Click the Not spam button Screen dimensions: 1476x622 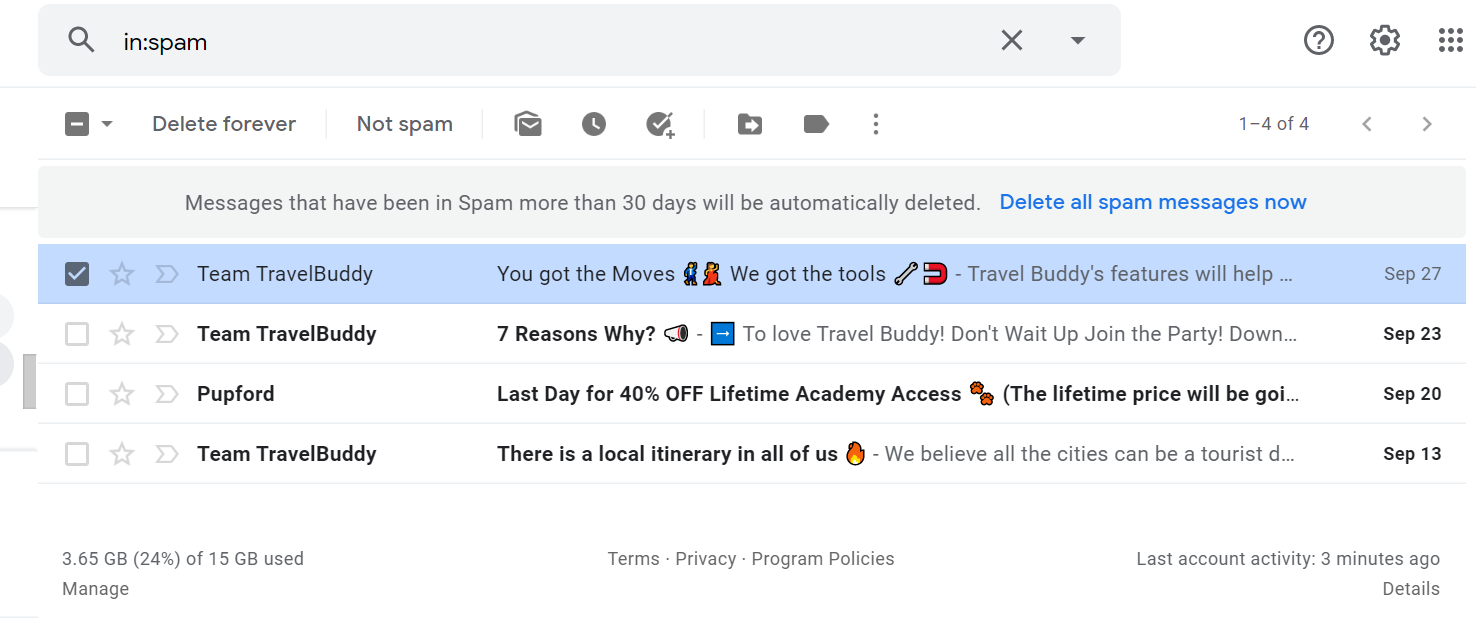404,123
